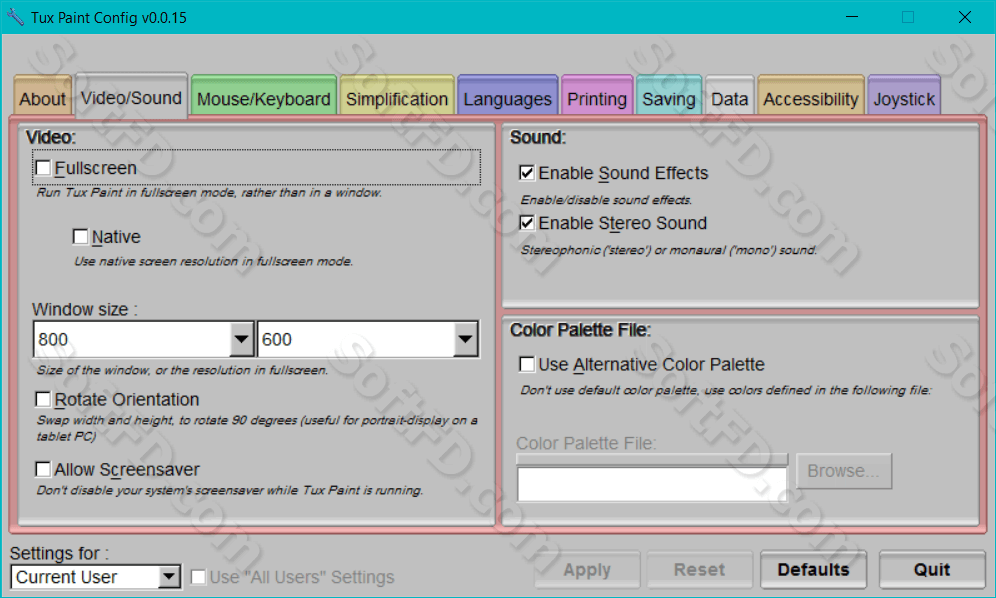Maximize the Tux Paint Config window

[908, 17]
